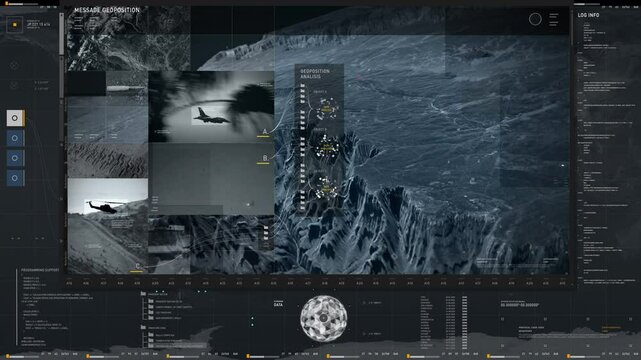Click the LOG INFO heading

click(588, 15)
